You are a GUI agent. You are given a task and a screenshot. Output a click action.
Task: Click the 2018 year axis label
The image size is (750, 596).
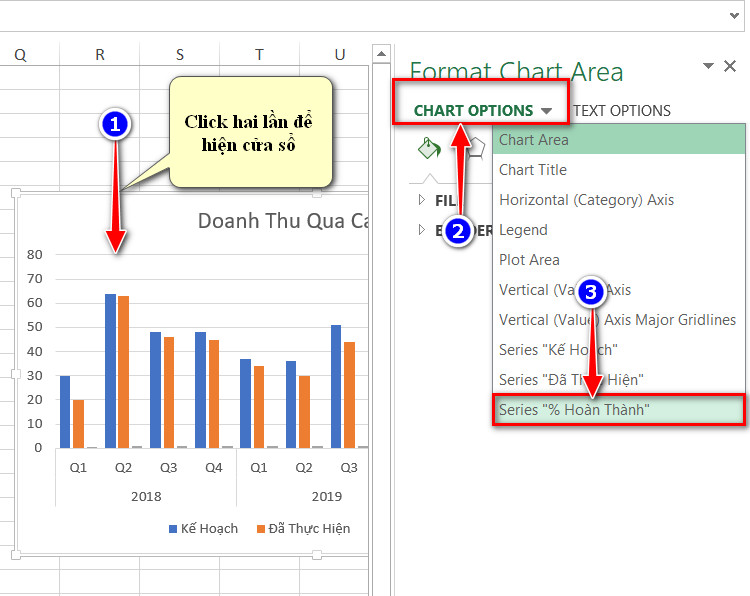coord(146,497)
